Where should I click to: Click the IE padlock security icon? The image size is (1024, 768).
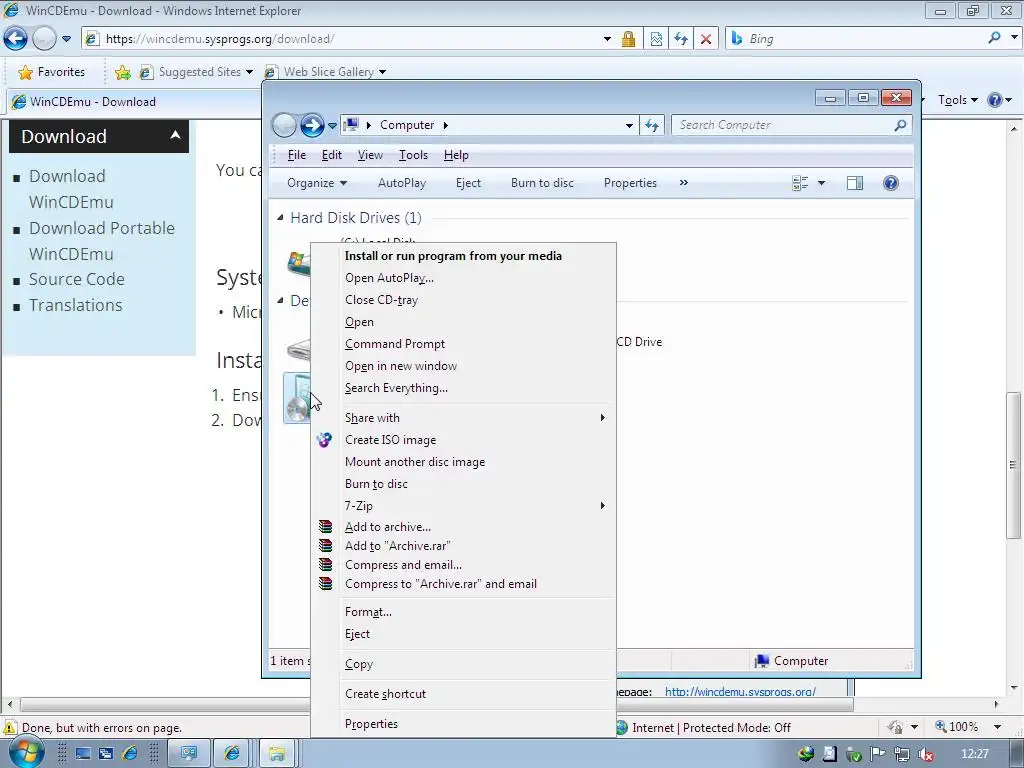(x=628, y=39)
